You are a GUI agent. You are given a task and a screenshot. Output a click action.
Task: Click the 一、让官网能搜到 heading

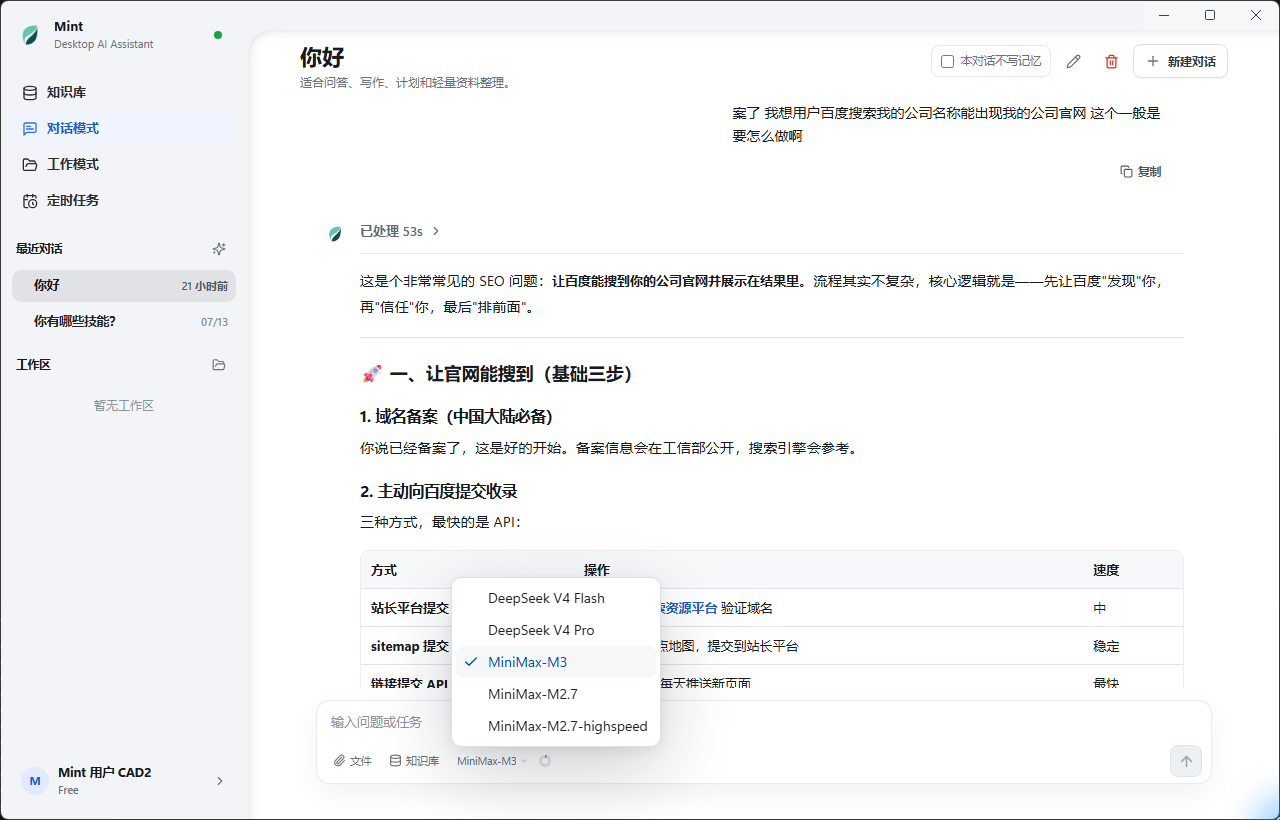498,374
